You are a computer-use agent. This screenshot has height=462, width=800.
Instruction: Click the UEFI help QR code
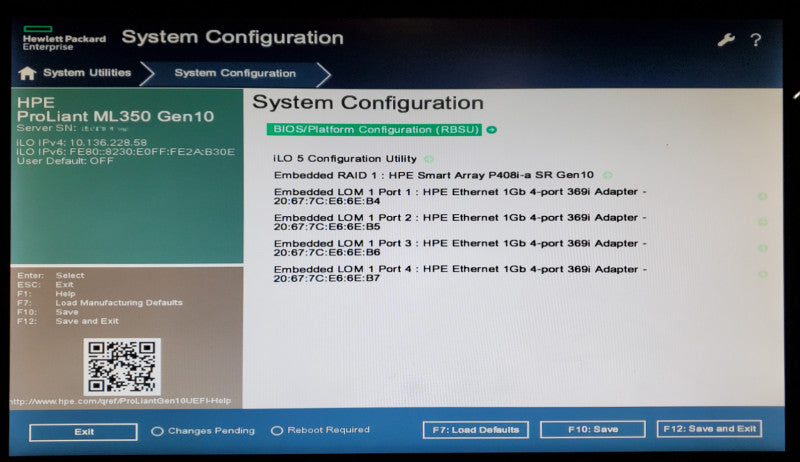(122, 367)
